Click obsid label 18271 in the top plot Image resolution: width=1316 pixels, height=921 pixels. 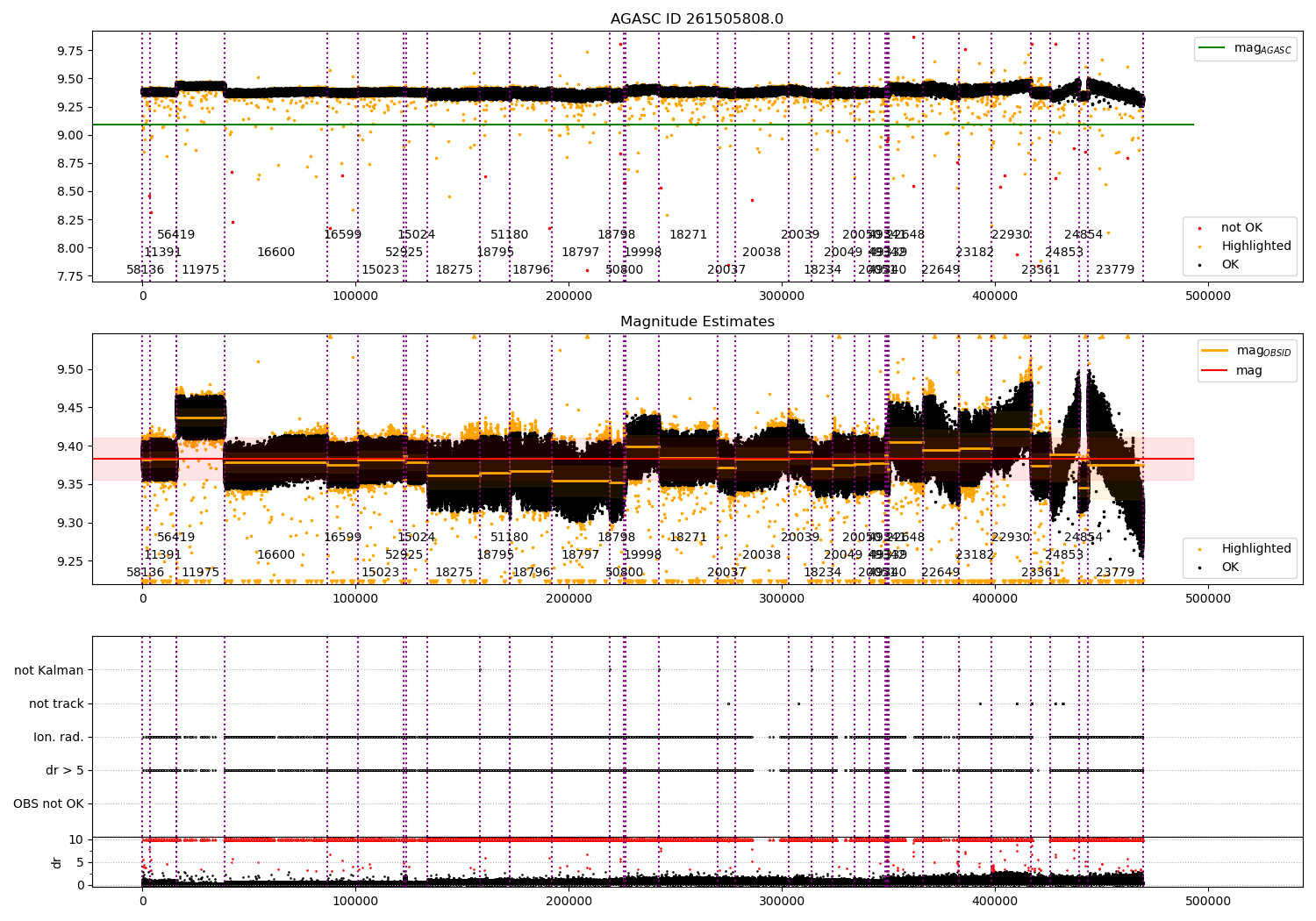[689, 234]
